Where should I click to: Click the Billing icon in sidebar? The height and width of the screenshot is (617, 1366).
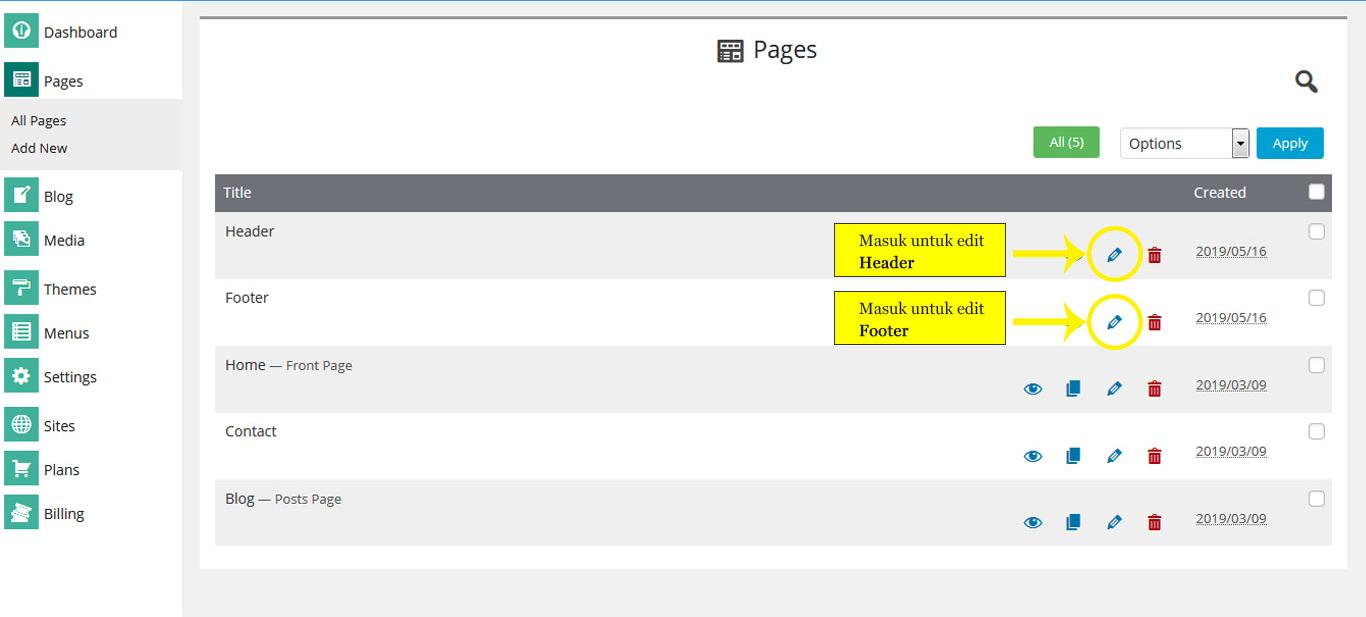tap(21, 513)
